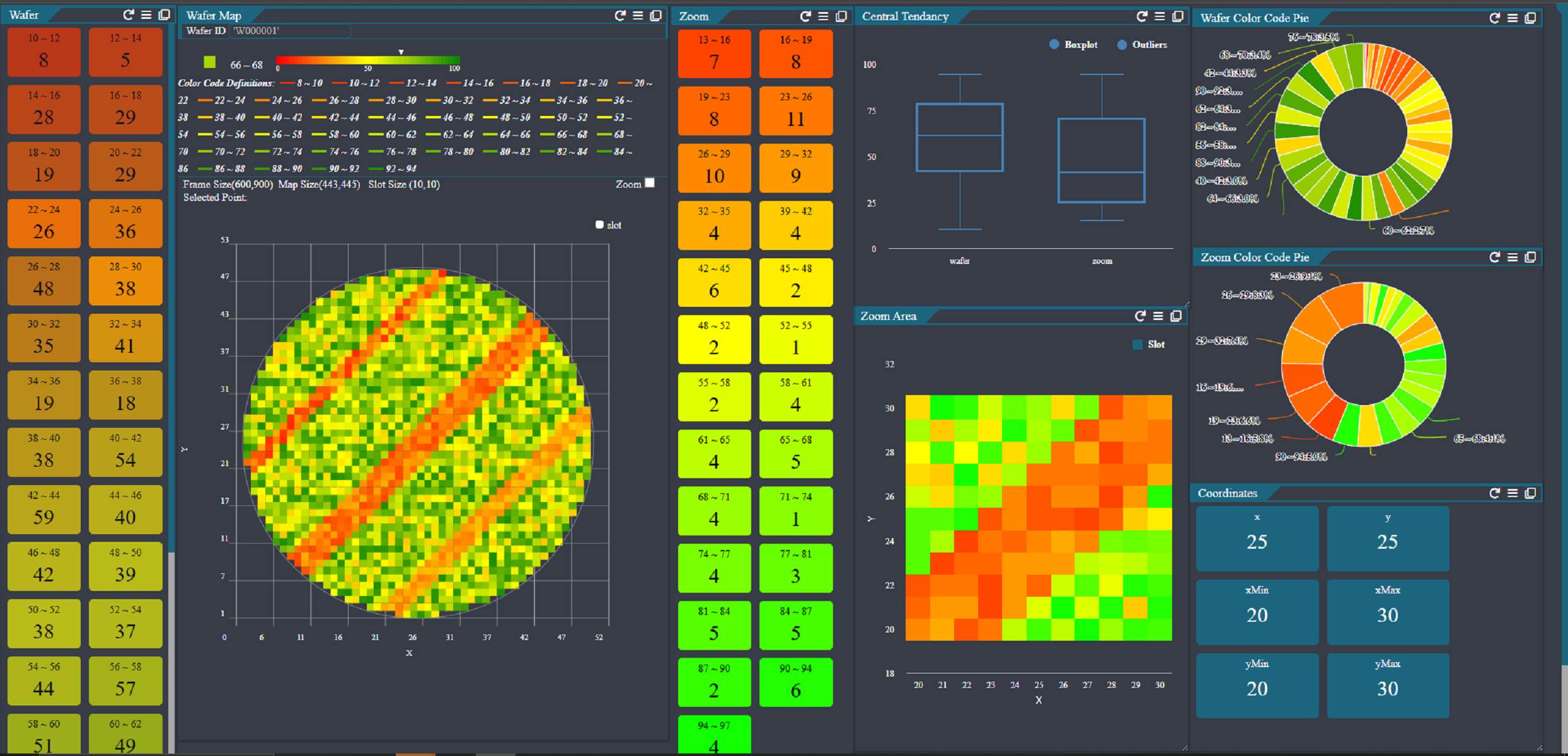The width and height of the screenshot is (1568, 756).
Task: Click Zoom Area panel copy icon
Action: tap(1175, 316)
